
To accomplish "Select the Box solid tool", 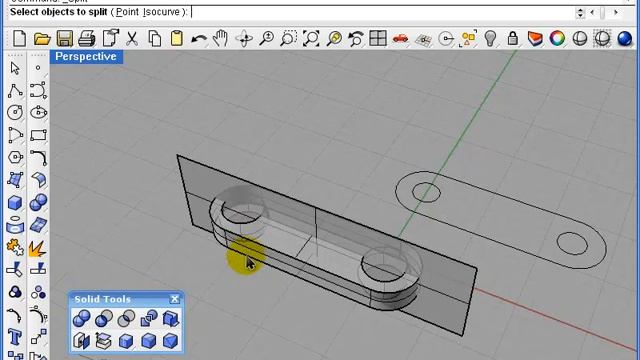I will (x=15, y=202).
